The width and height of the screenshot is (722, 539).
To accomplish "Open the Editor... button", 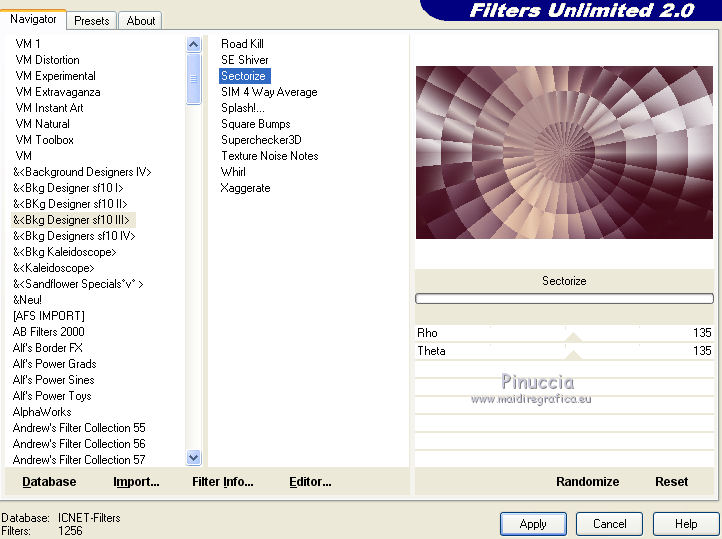I will 310,481.
